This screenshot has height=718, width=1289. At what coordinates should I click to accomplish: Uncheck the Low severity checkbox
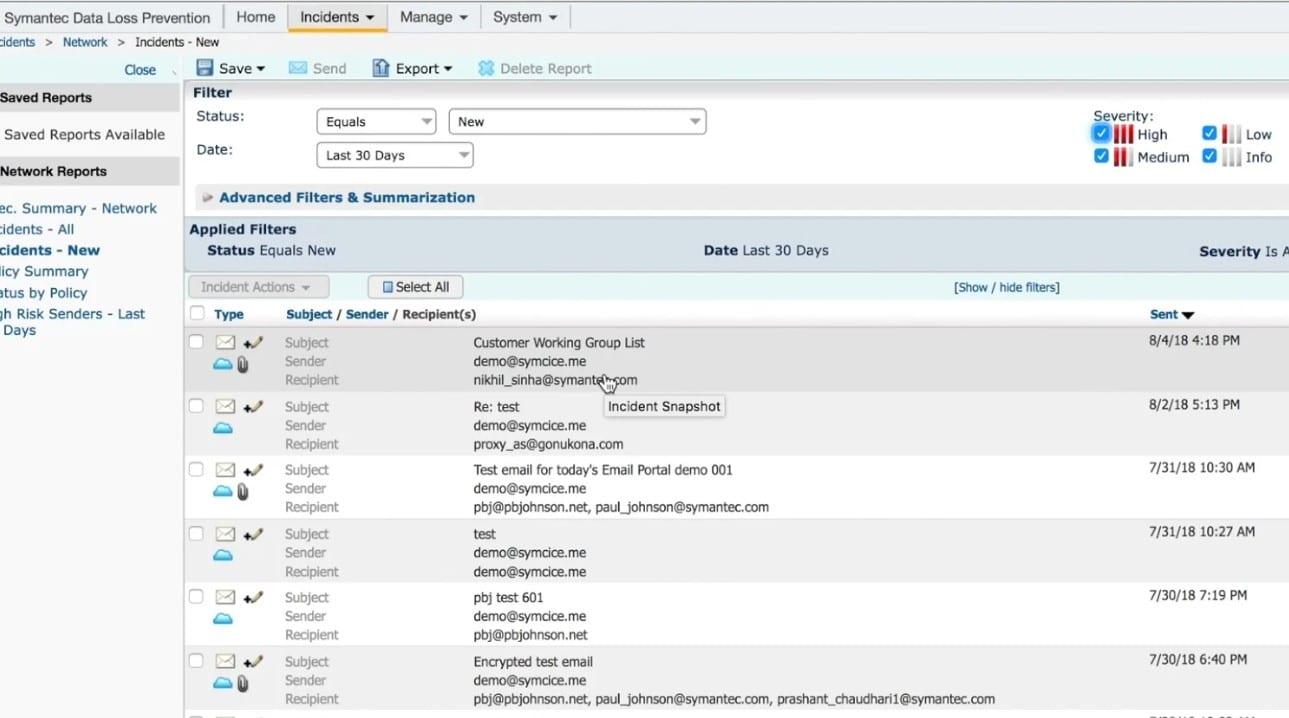point(1209,133)
